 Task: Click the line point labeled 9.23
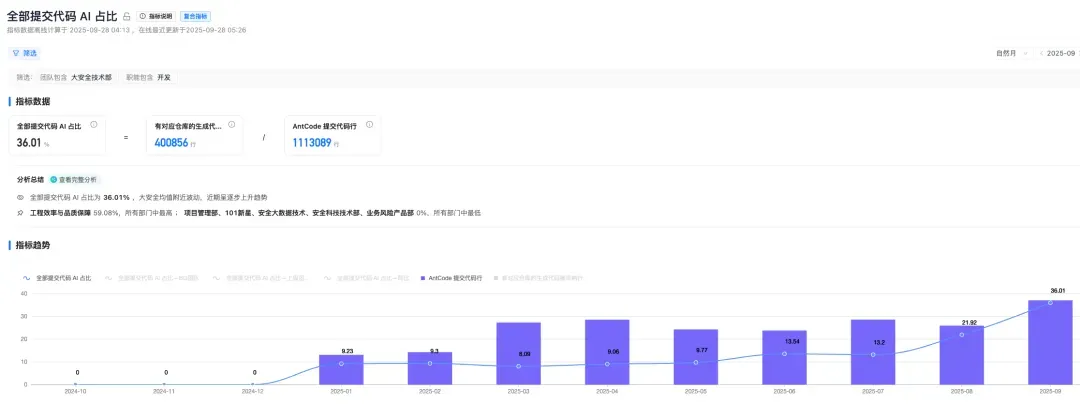pos(341,363)
